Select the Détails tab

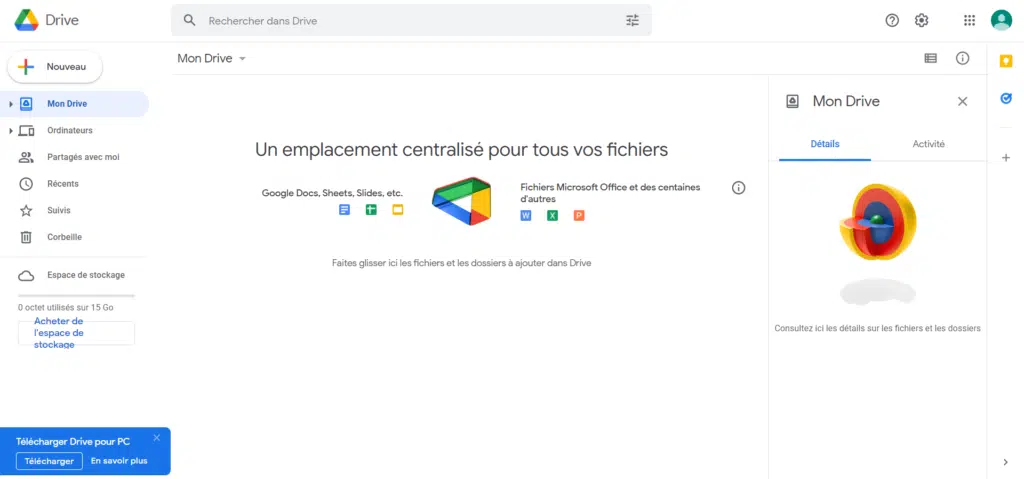(x=825, y=144)
